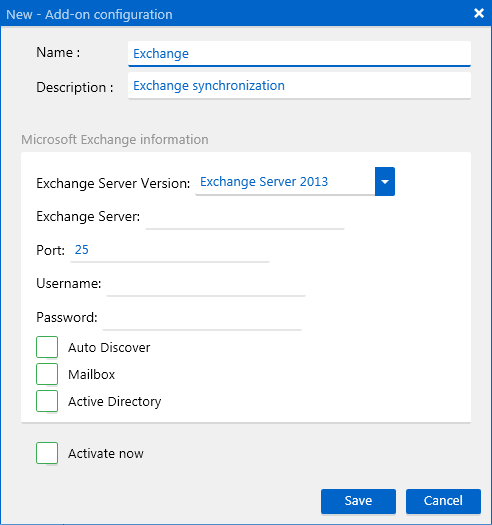Open the Exchange Server Version dropdown arrow

(x=385, y=181)
